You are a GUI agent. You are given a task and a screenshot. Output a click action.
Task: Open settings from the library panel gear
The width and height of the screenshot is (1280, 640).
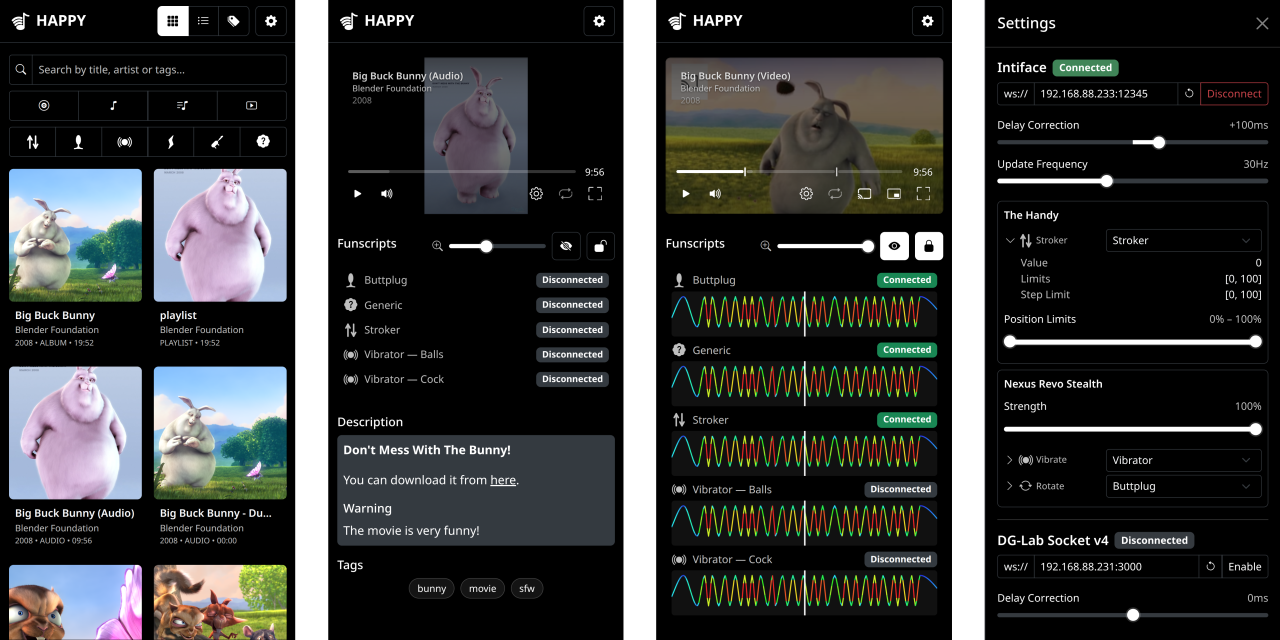271,21
